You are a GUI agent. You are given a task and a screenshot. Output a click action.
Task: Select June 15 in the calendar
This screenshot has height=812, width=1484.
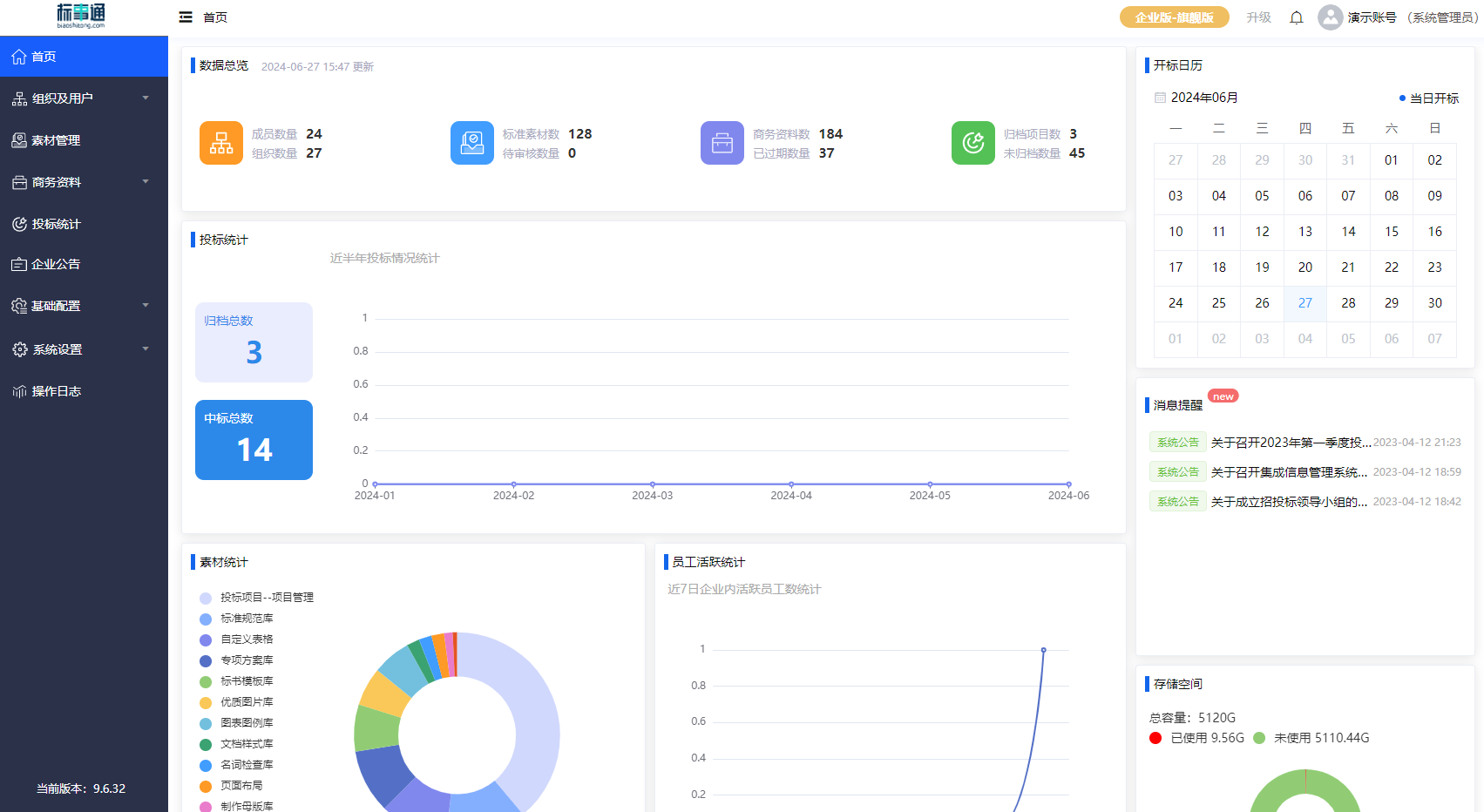(x=1392, y=232)
